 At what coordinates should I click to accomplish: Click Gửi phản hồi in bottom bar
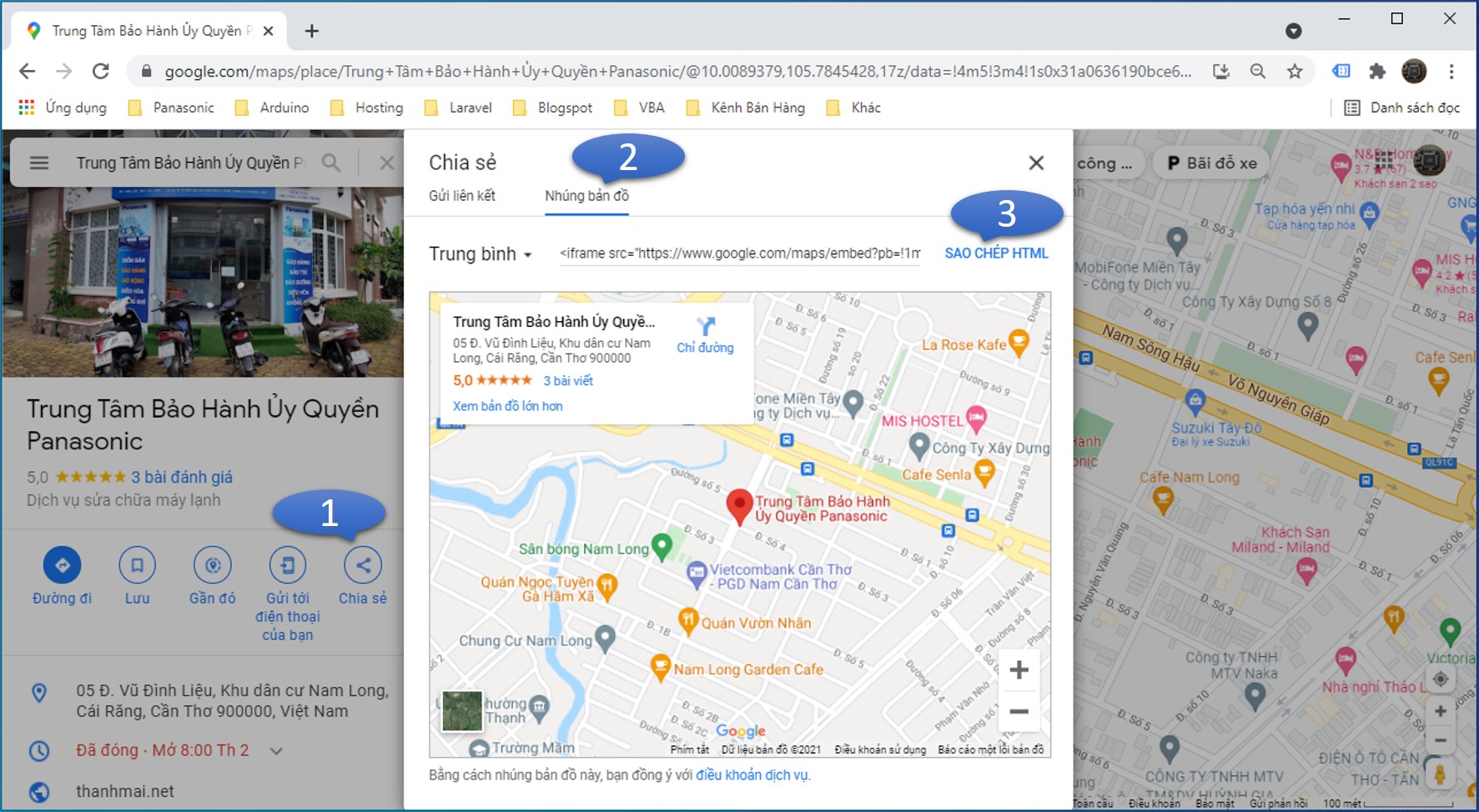point(1279,804)
